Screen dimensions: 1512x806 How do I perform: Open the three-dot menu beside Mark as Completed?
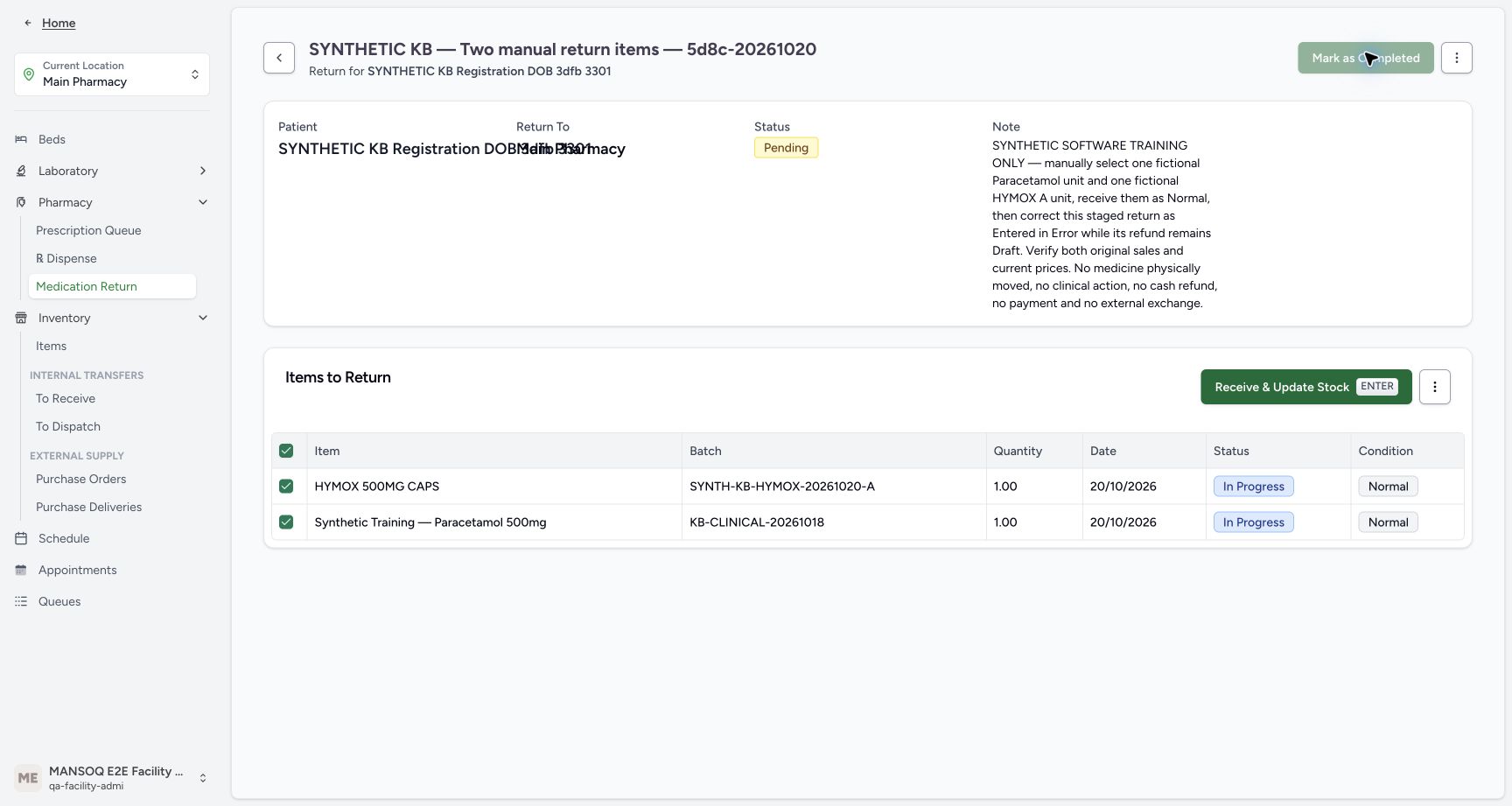coord(1457,58)
